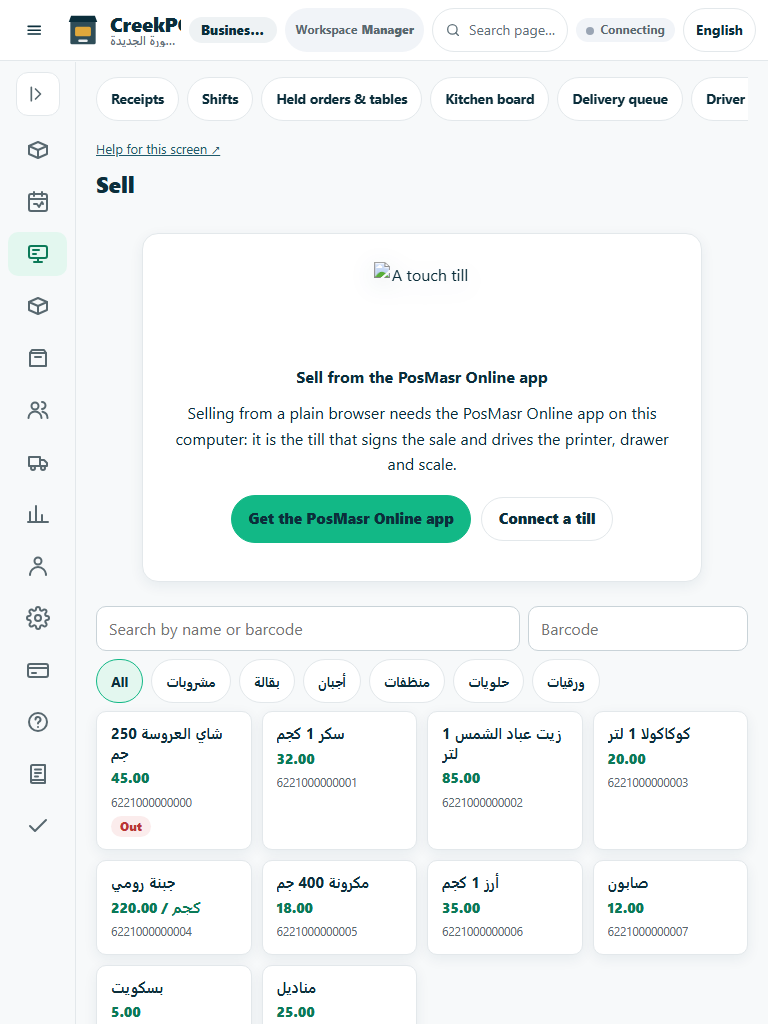Screen dimensions: 768x1024
Task: Open the credit card billing sidebar icon
Action: click(x=38, y=670)
